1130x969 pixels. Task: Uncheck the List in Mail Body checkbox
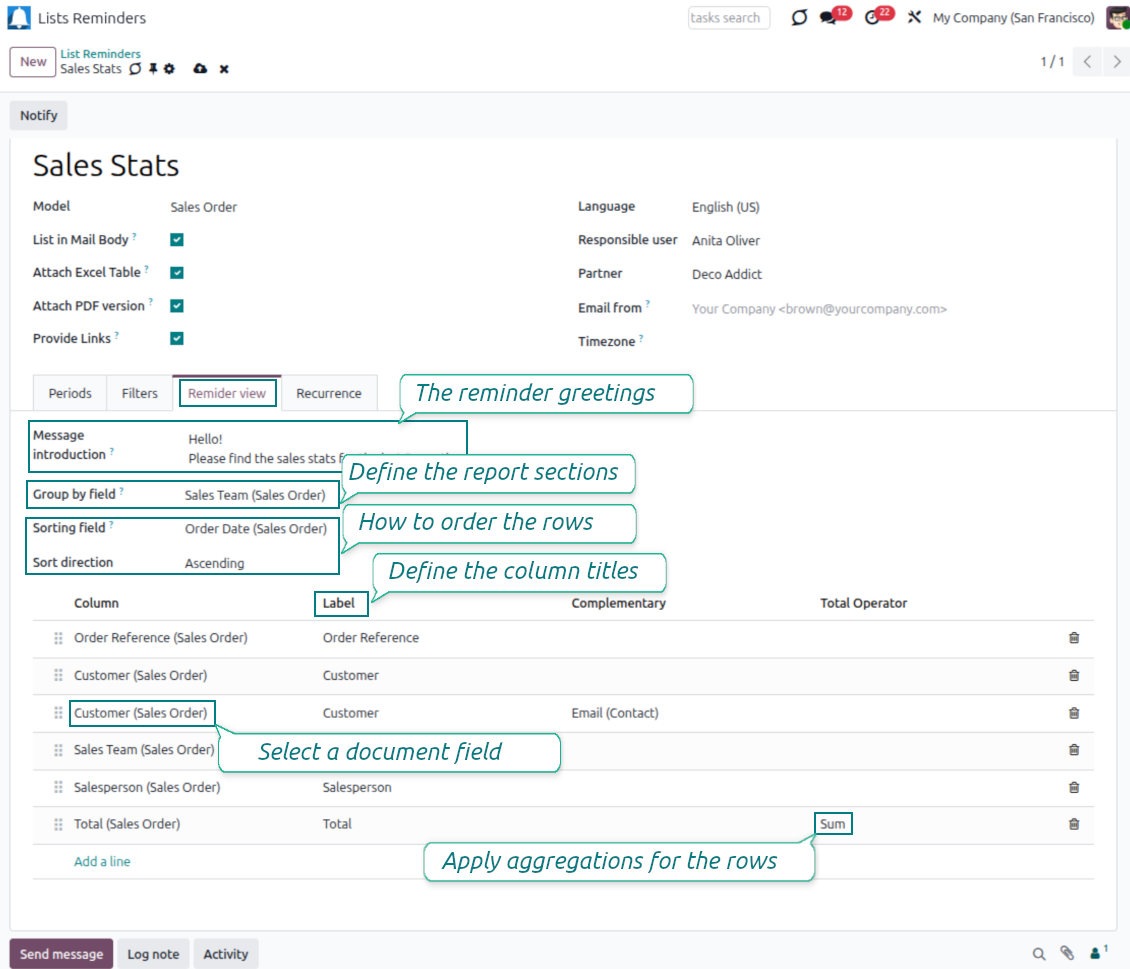tap(177, 240)
